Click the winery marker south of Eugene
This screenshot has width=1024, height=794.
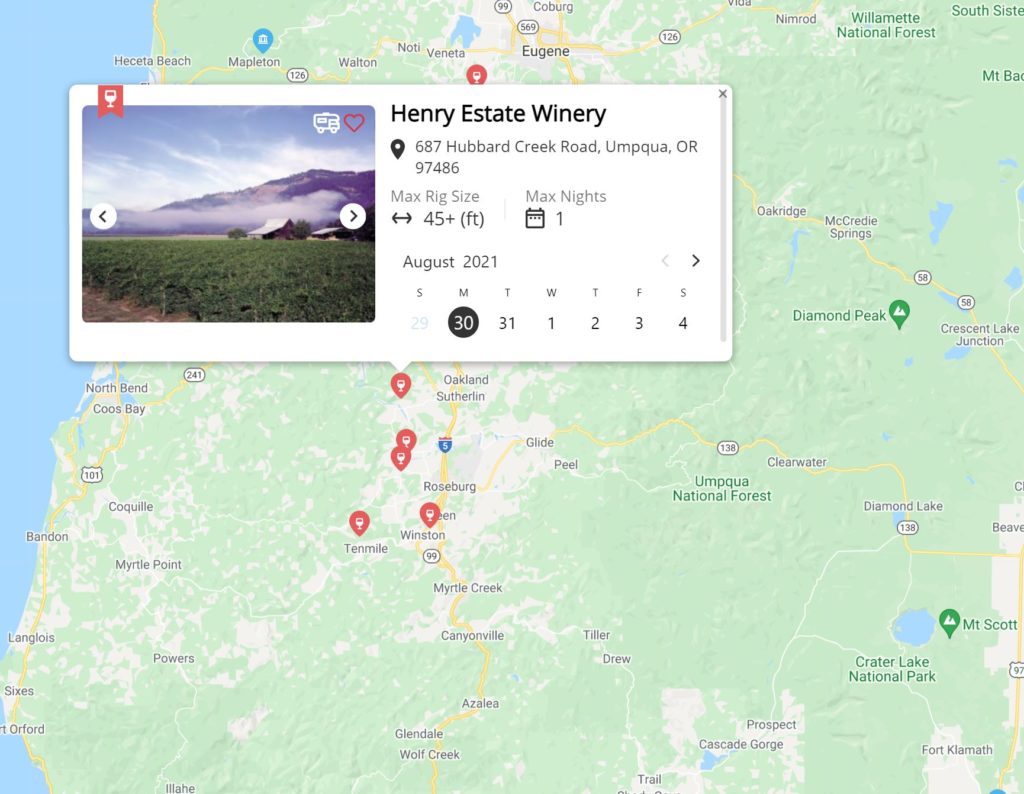[477, 74]
